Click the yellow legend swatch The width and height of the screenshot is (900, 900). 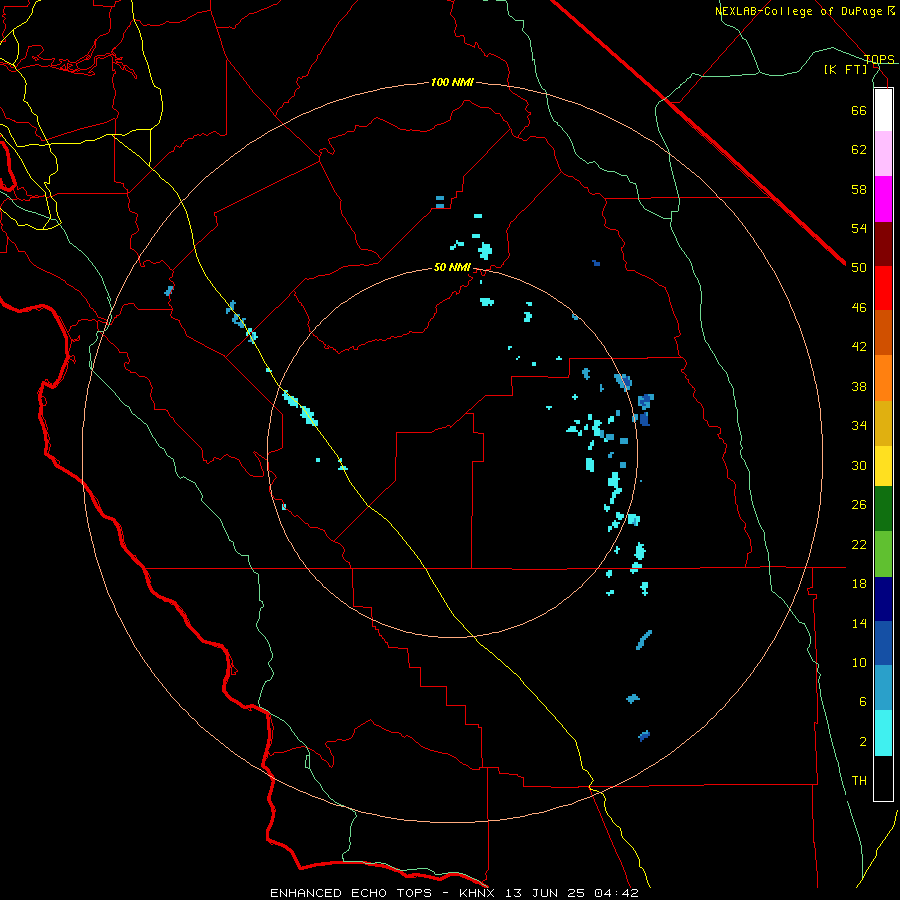coord(883,466)
